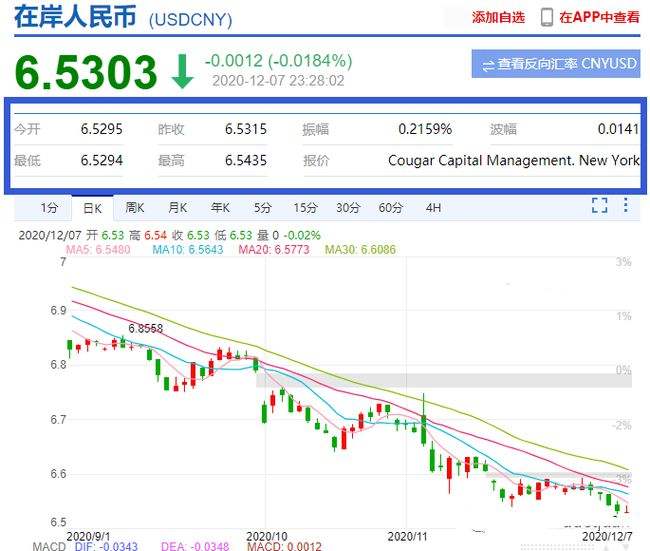Select the 1分 chart interval tab
The width and height of the screenshot is (650, 551).
48,208
